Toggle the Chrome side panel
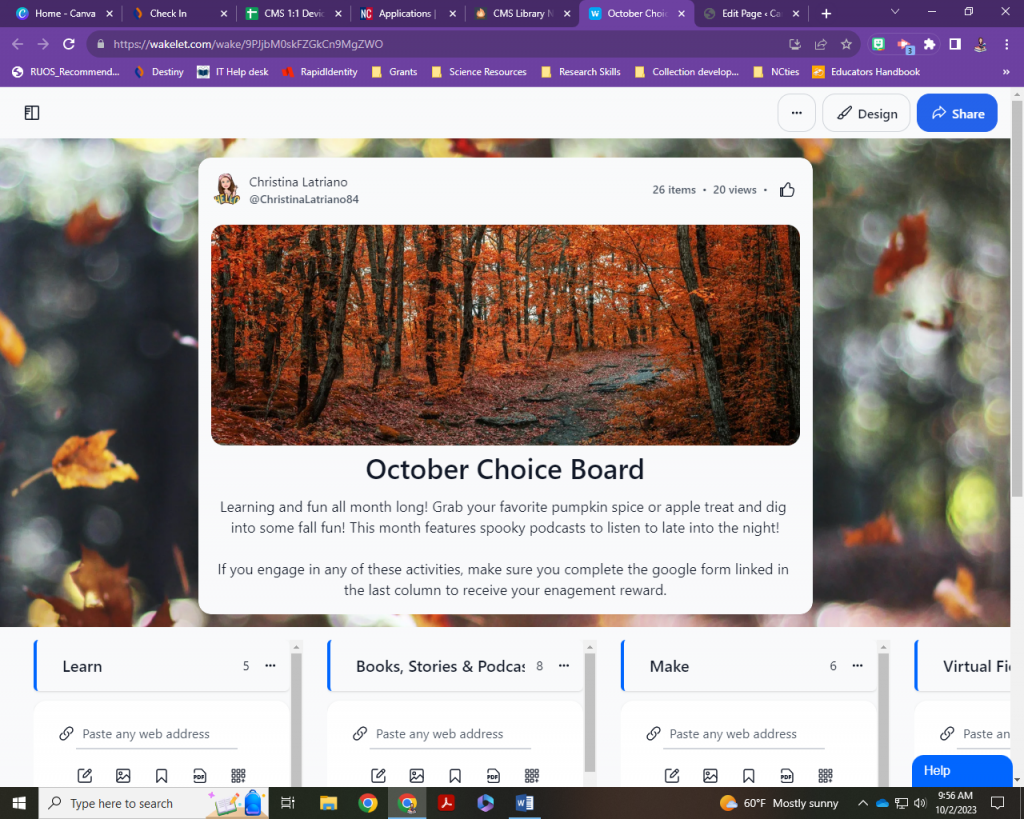This screenshot has height=819, width=1024. (x=955, y=44)
